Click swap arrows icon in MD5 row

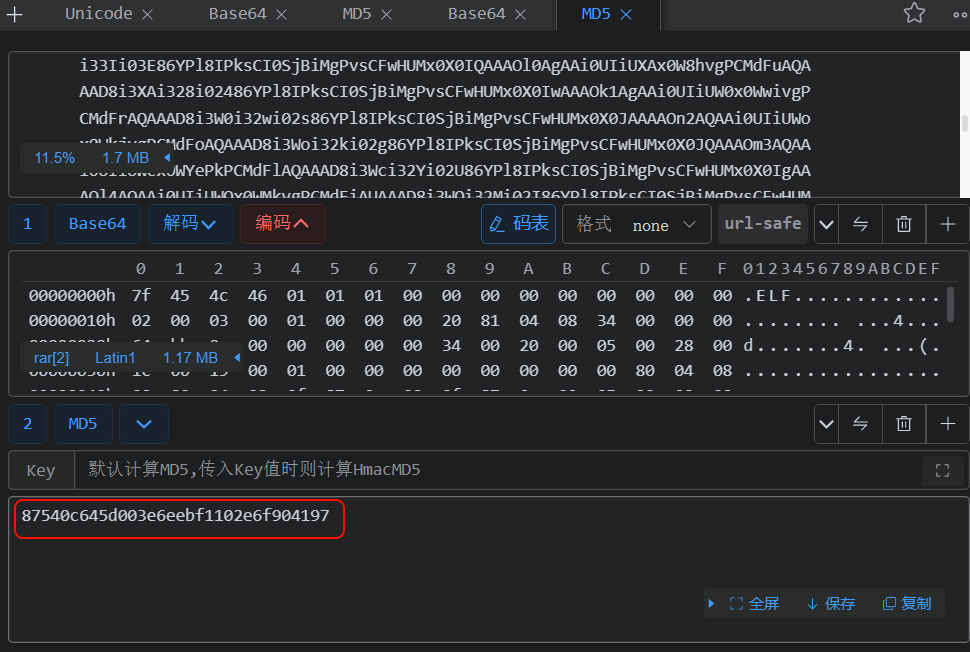[x=861, y=424]
